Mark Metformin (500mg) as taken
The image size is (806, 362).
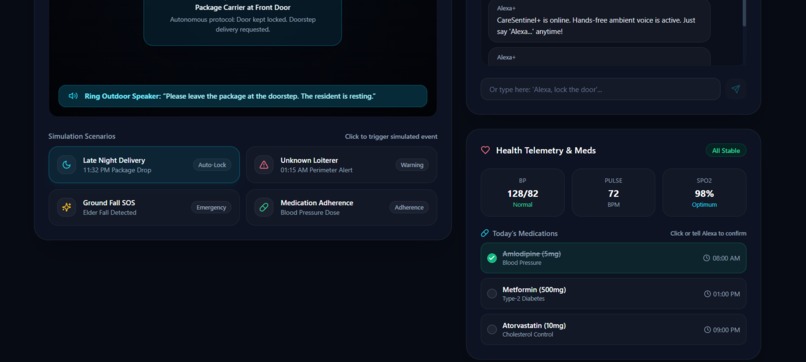pyautogui.click(x=492, y=294)
